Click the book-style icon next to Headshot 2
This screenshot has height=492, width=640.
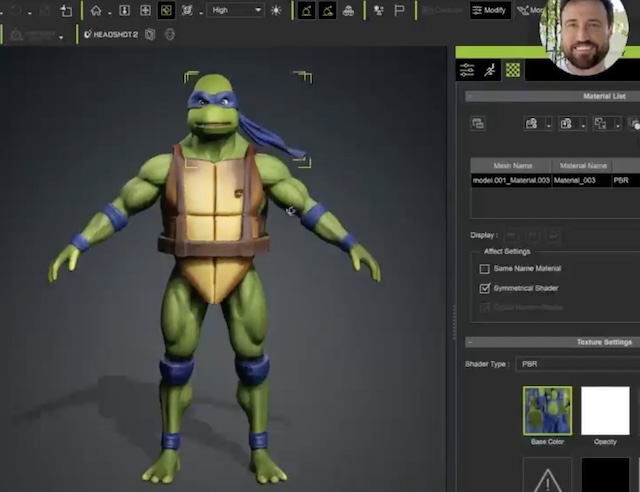click(150, 35)
